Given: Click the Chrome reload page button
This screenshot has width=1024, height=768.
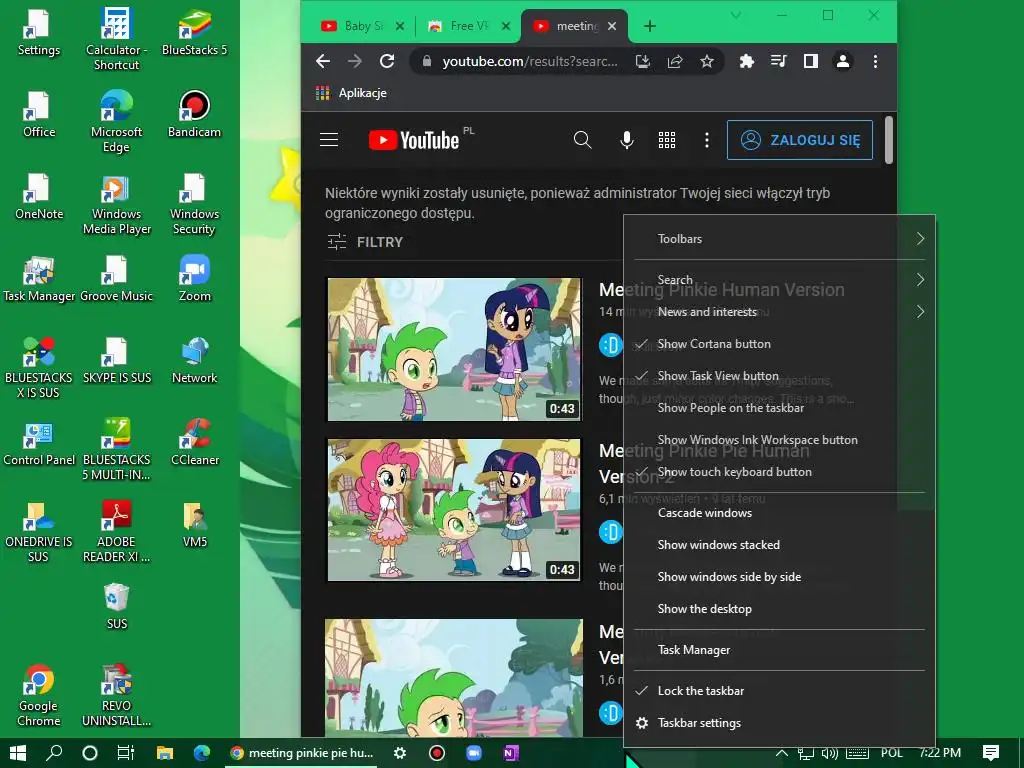Looking at the screenshot, I should (387, 61).
